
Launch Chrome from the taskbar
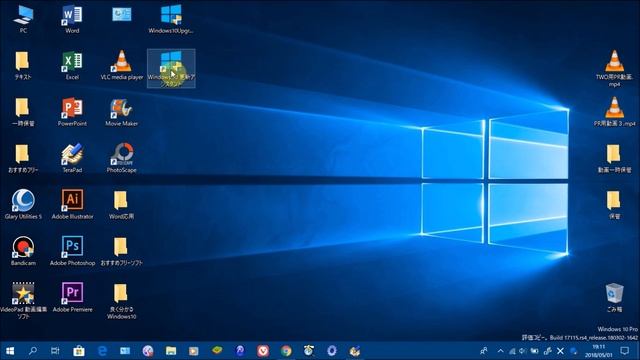pos(286,351)
